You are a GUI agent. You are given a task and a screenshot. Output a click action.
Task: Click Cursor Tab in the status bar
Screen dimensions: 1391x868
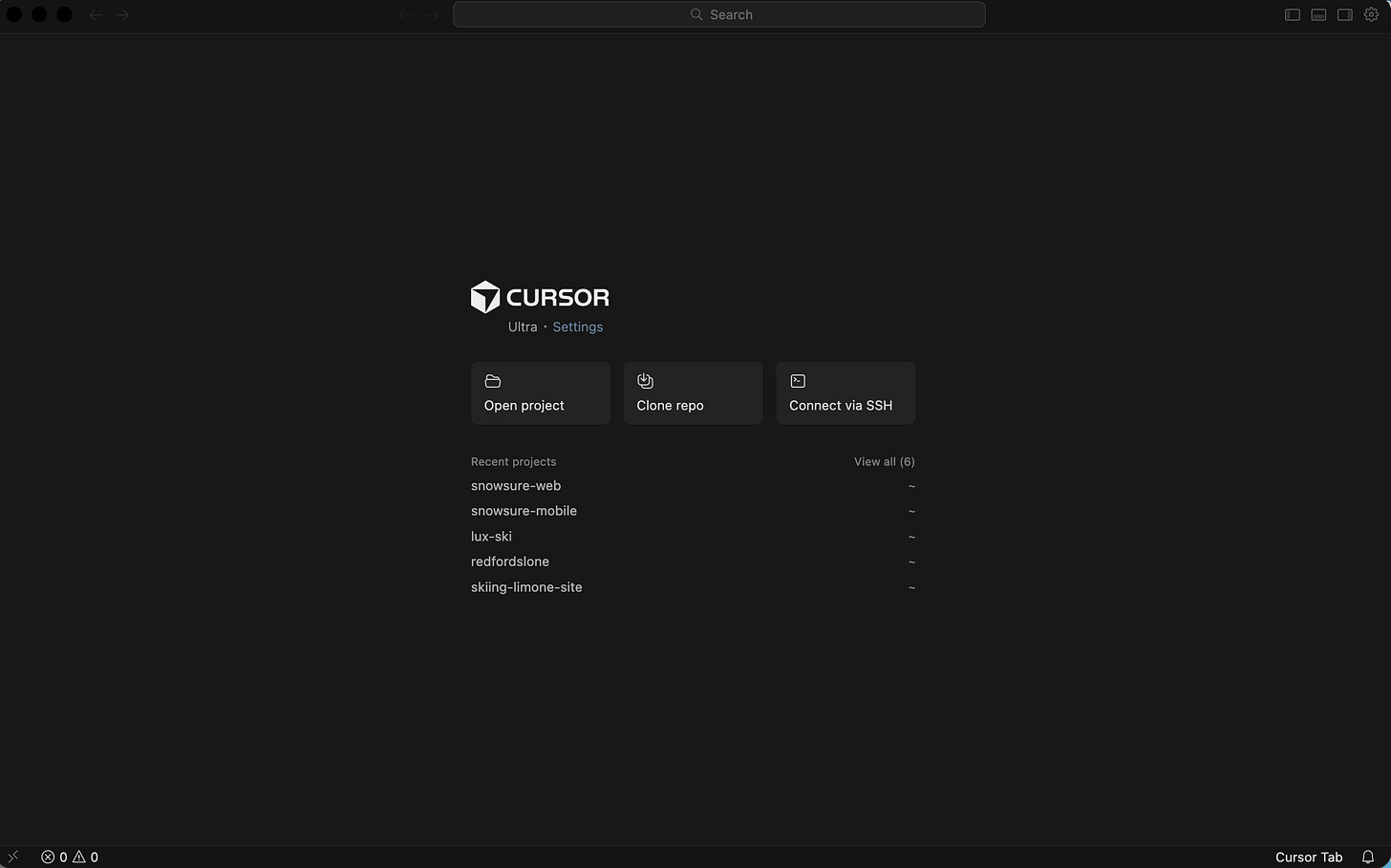click(x=1309, y=857)
